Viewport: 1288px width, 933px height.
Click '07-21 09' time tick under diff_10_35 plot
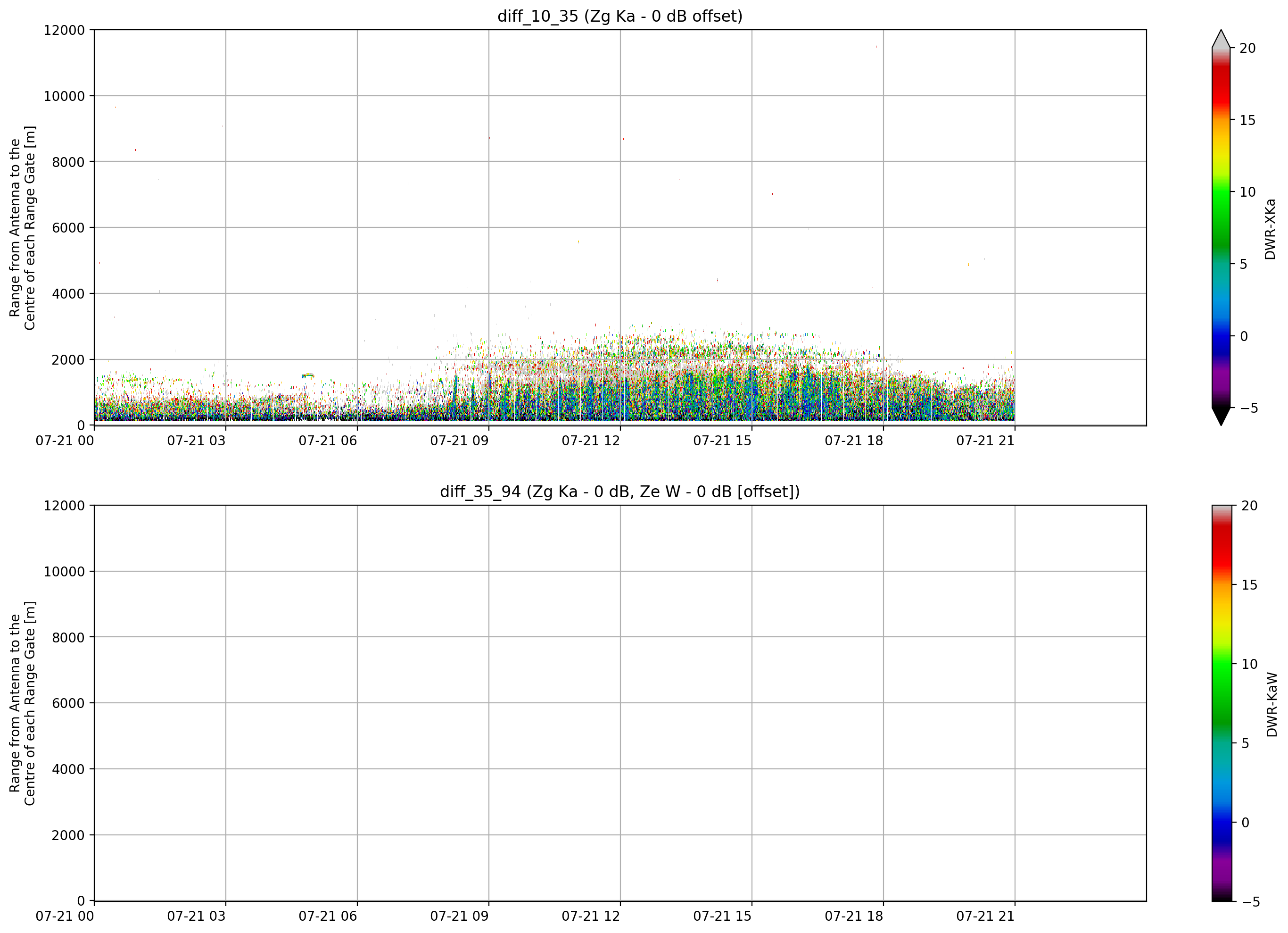click(460, 441)
